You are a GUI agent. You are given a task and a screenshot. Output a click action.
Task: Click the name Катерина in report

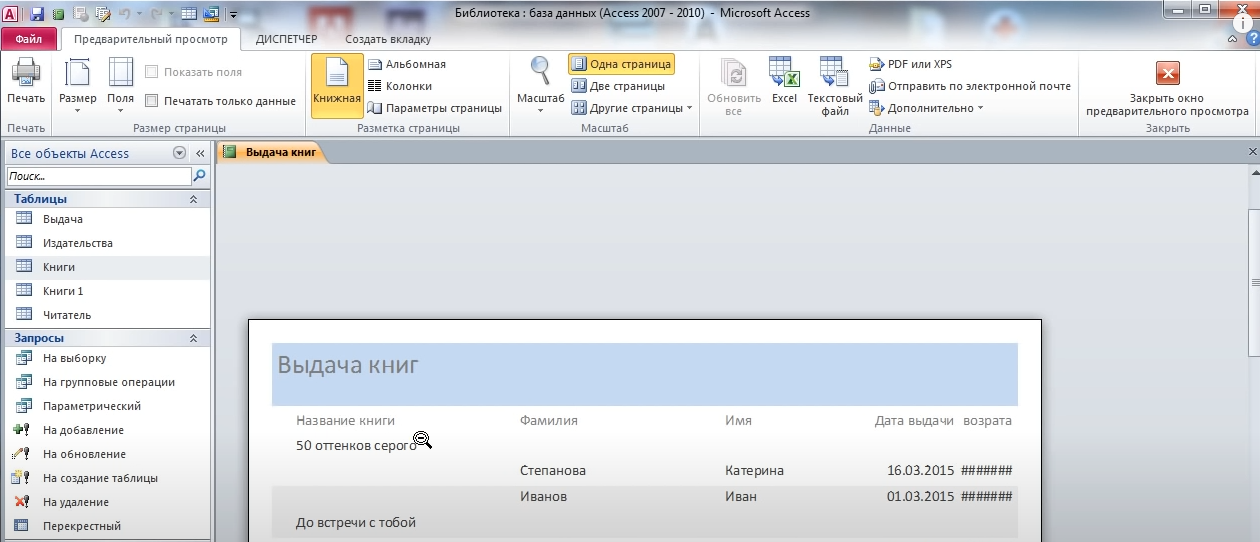coord(754,471)
